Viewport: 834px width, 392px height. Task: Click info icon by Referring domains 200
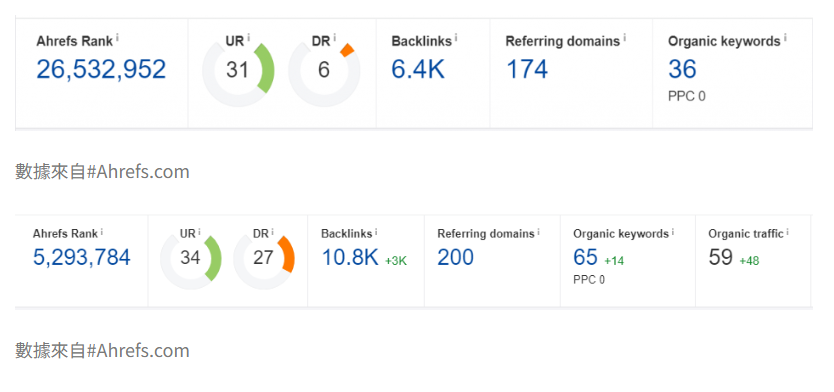click(x=538, y=231)
